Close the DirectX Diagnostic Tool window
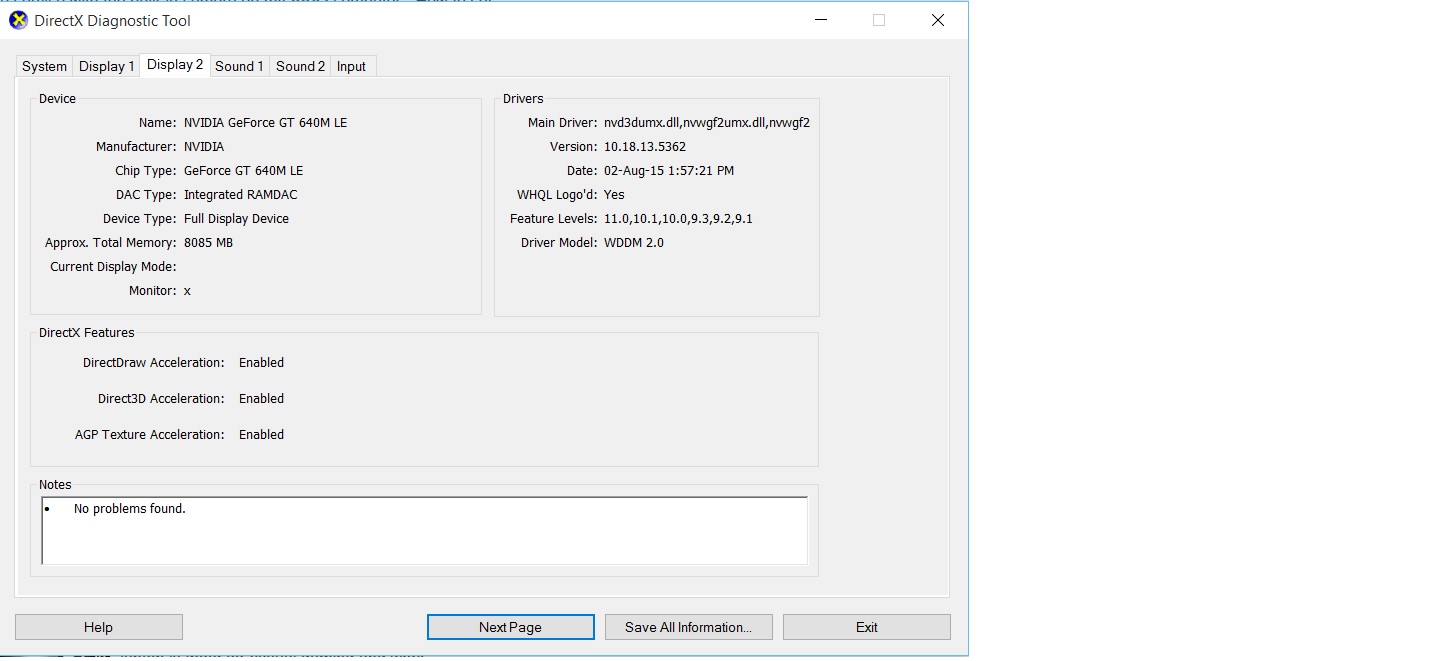The width and height of the screenshot is (1442, 661). pos(937,20)
